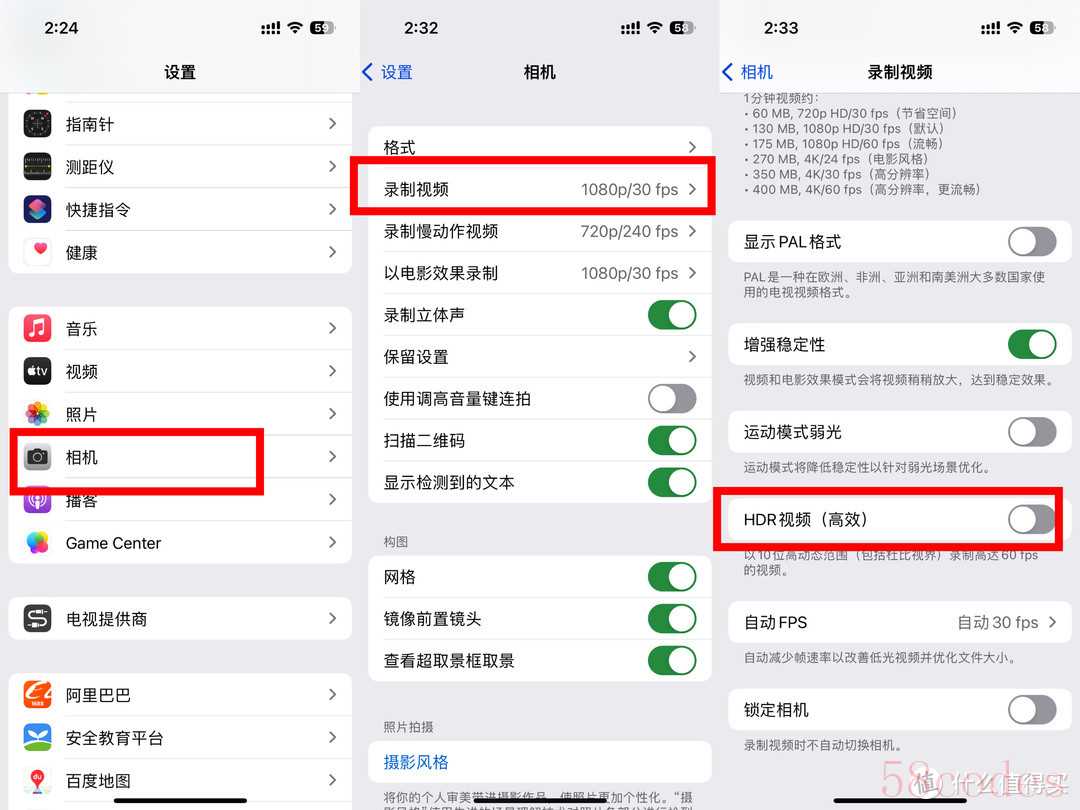Tap the 安全教育平台 app icon

pyautogui.click(x=37, y=738)
